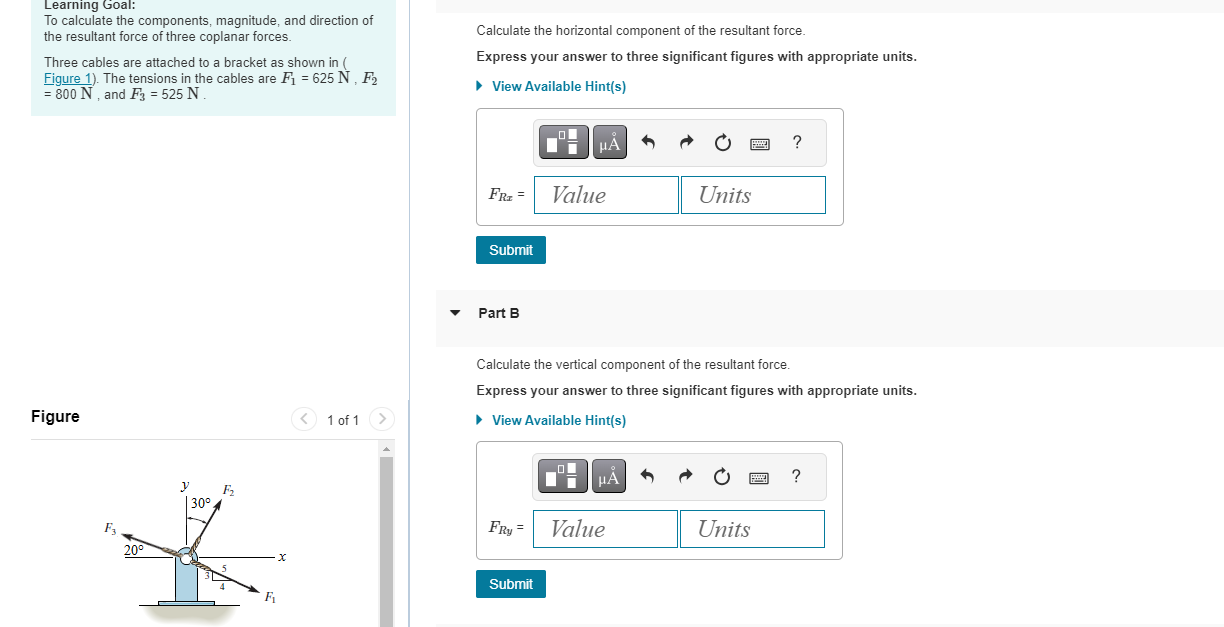Open the math template palette in Part A toolbar
The width and height of the screenshot is (1224, 627).
pyautogui.click(x=563, y=142)
